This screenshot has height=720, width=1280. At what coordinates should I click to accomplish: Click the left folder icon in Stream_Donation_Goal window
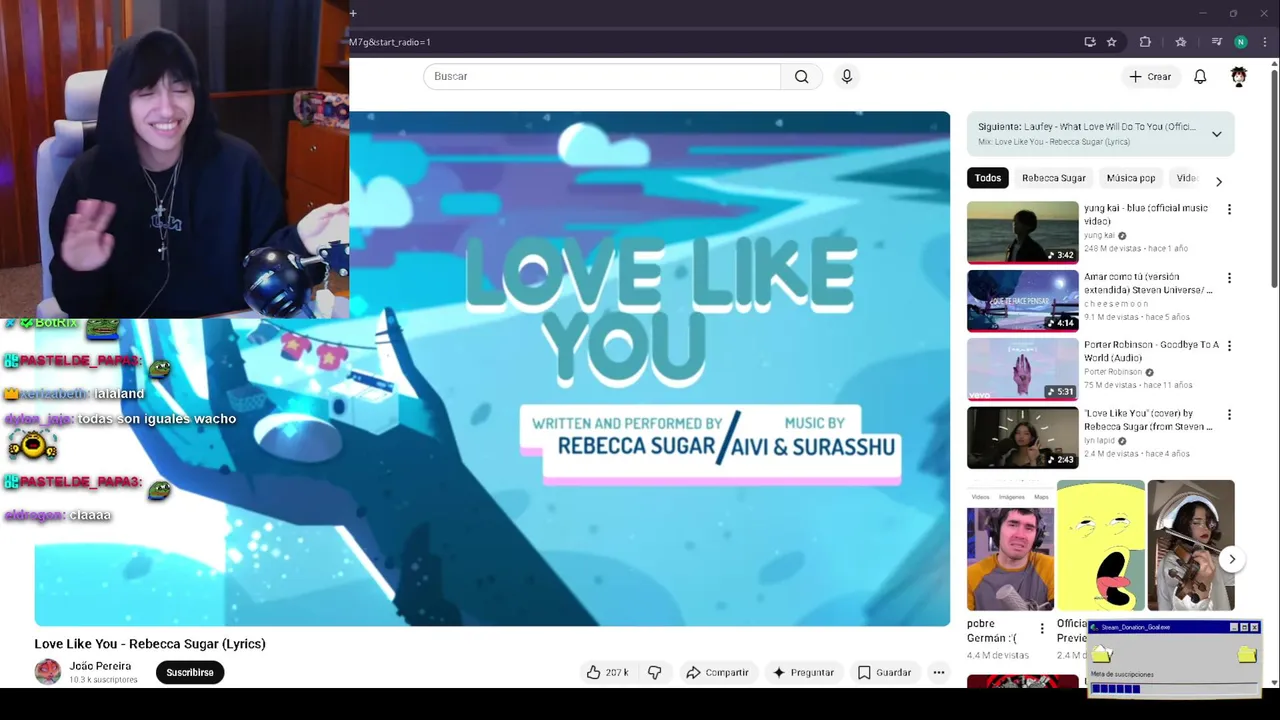pyautogui.click(x=1101, y=655)
